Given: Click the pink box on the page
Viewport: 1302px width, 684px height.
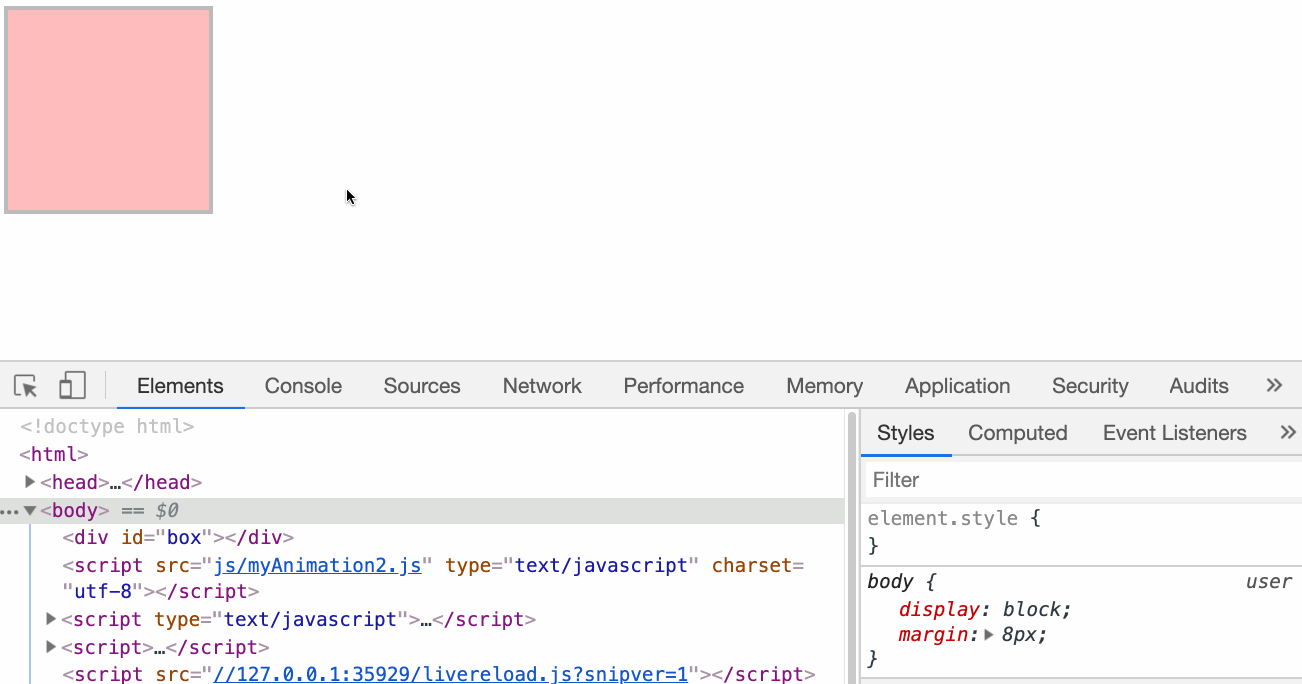Looking at the screenshot, I should (108, 110).
